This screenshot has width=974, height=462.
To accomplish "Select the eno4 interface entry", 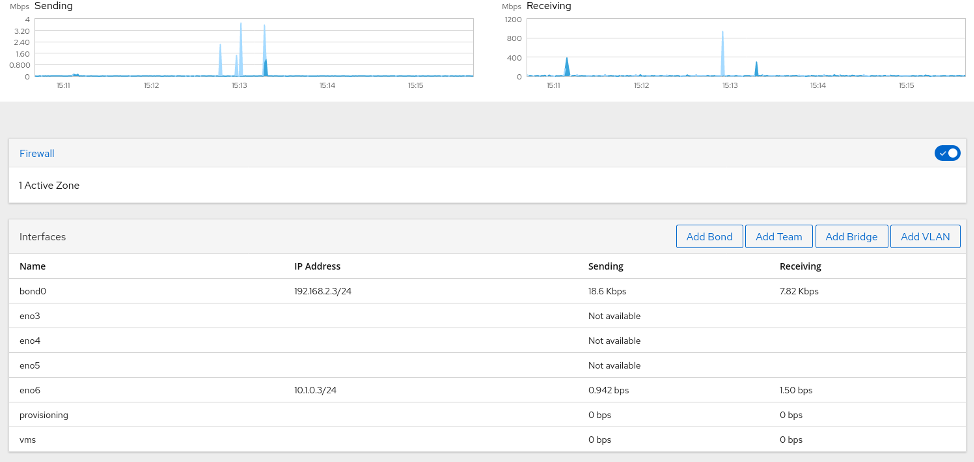I will (x=30, y=341).
